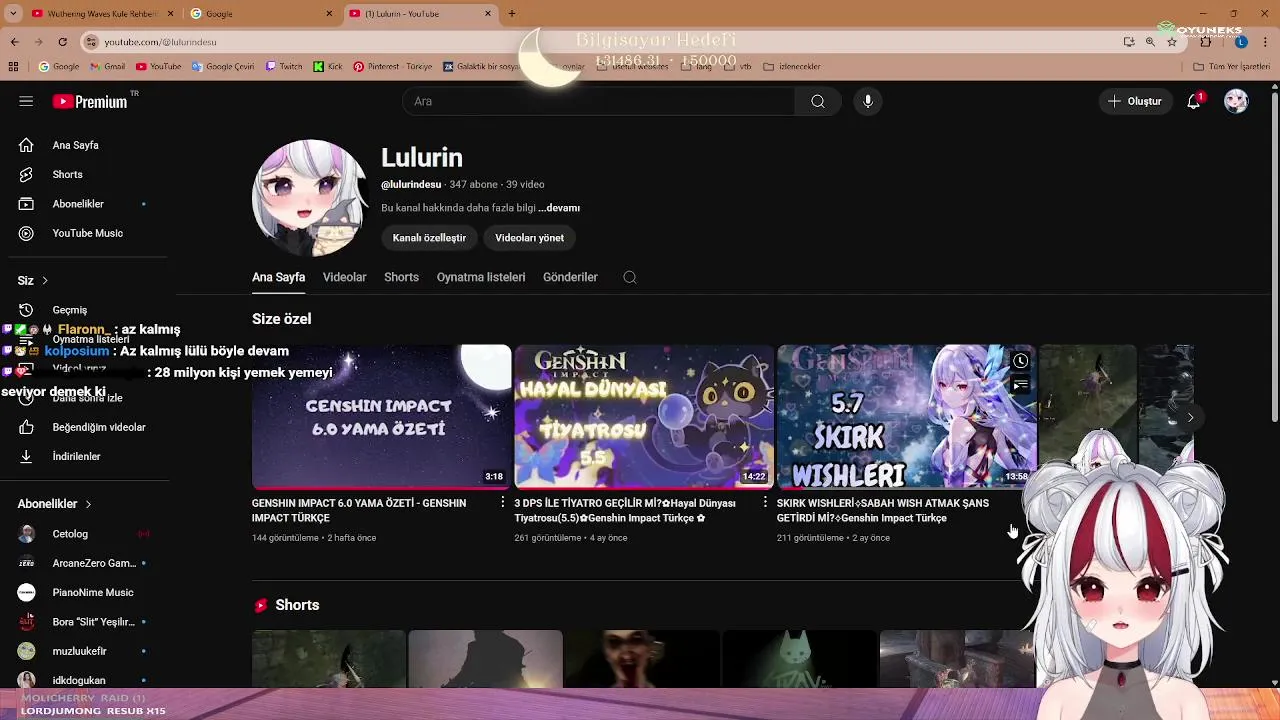Switch to Oynatma listeleri tab
The image size is (1280, 720).
(481, 277)
